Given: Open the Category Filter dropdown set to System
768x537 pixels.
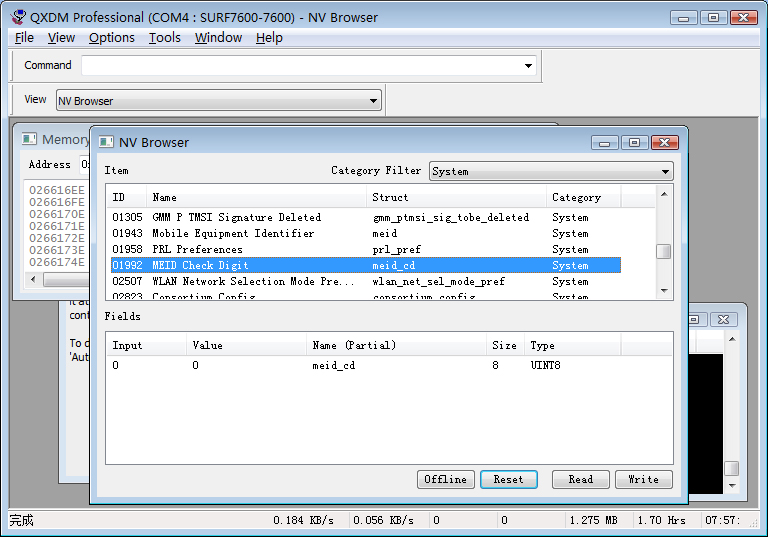Looking at the screenshot, I should click(551, 171).
